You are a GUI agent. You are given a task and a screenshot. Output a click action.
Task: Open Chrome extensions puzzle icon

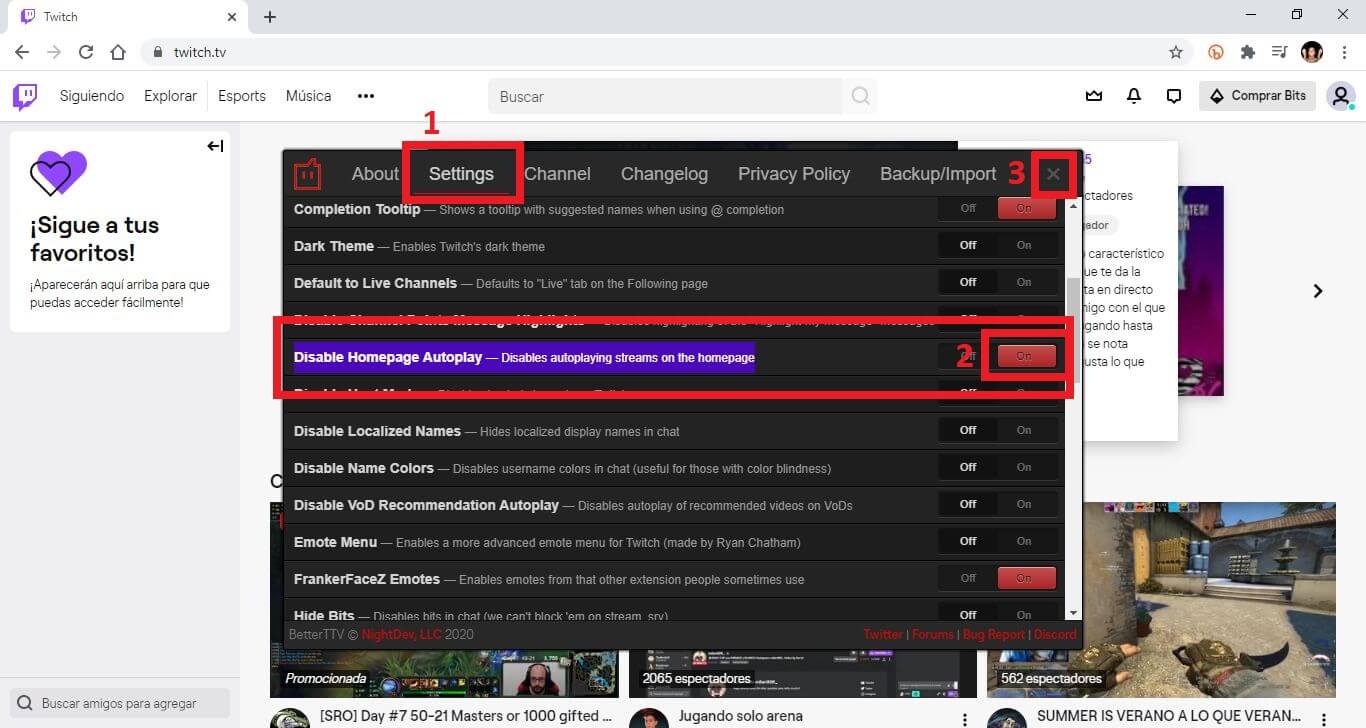pyautogui.click(x=1248, y=52)
